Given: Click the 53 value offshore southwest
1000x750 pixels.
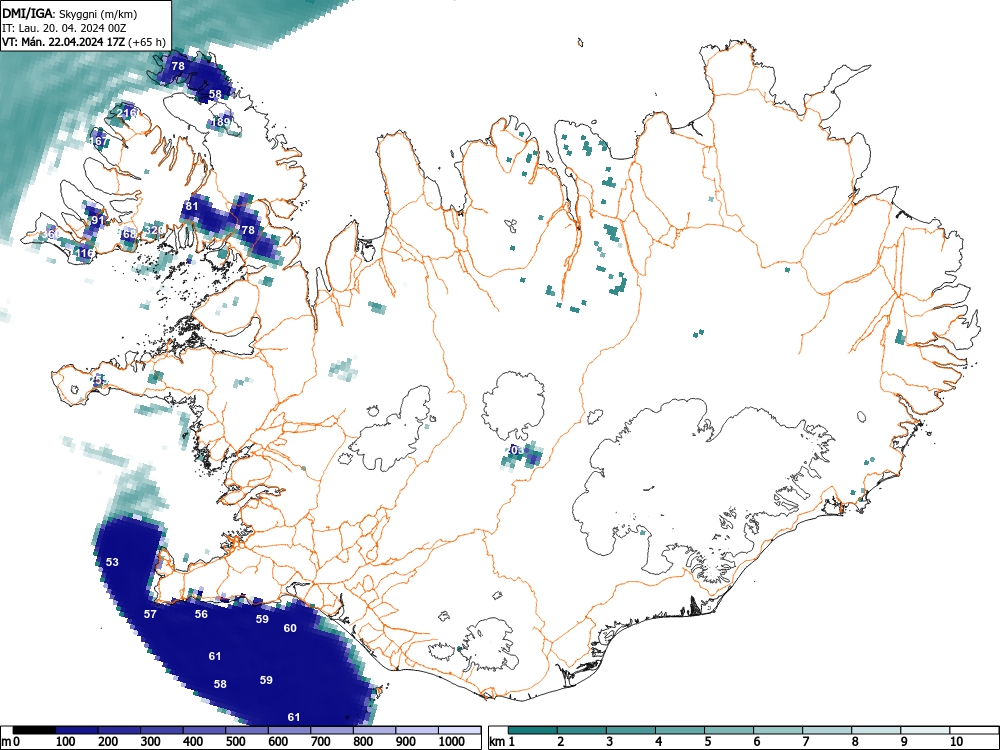Looking at the screenshot, I should click(112, 562).
